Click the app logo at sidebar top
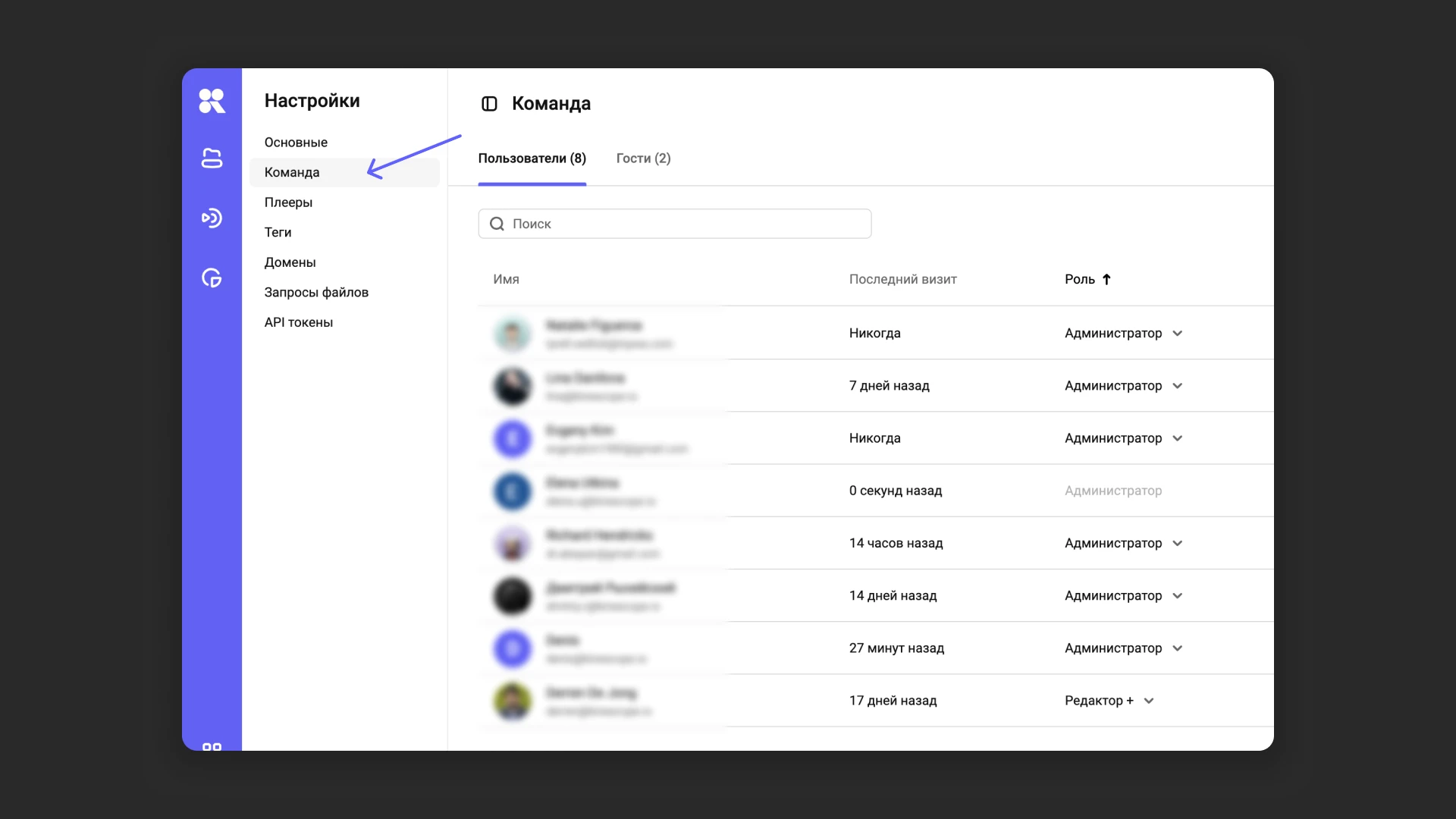The image size is (1456, 819). pos(212,100)
